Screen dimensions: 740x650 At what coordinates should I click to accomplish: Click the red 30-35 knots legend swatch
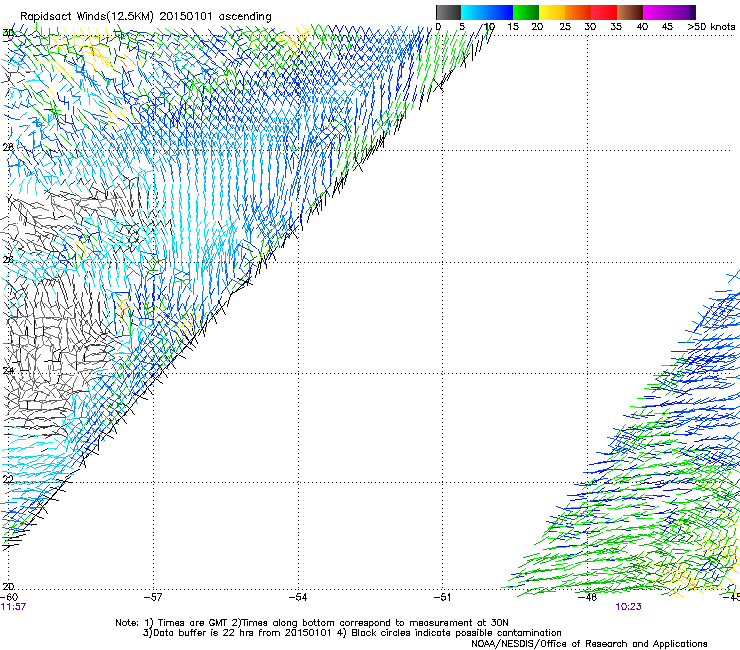(x=604, y=12)
